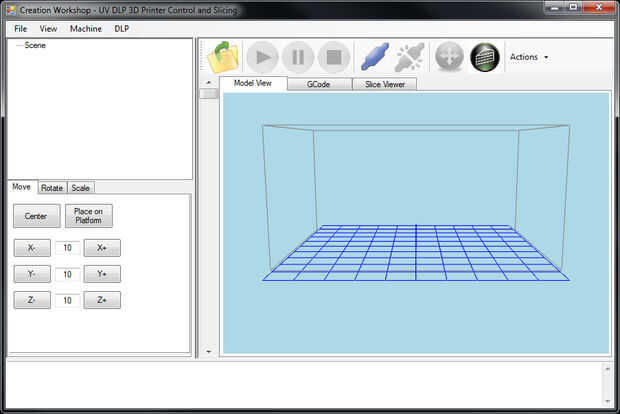620x414 pixels.
Task: Expand the Actions dropdown
Action: 529,57
